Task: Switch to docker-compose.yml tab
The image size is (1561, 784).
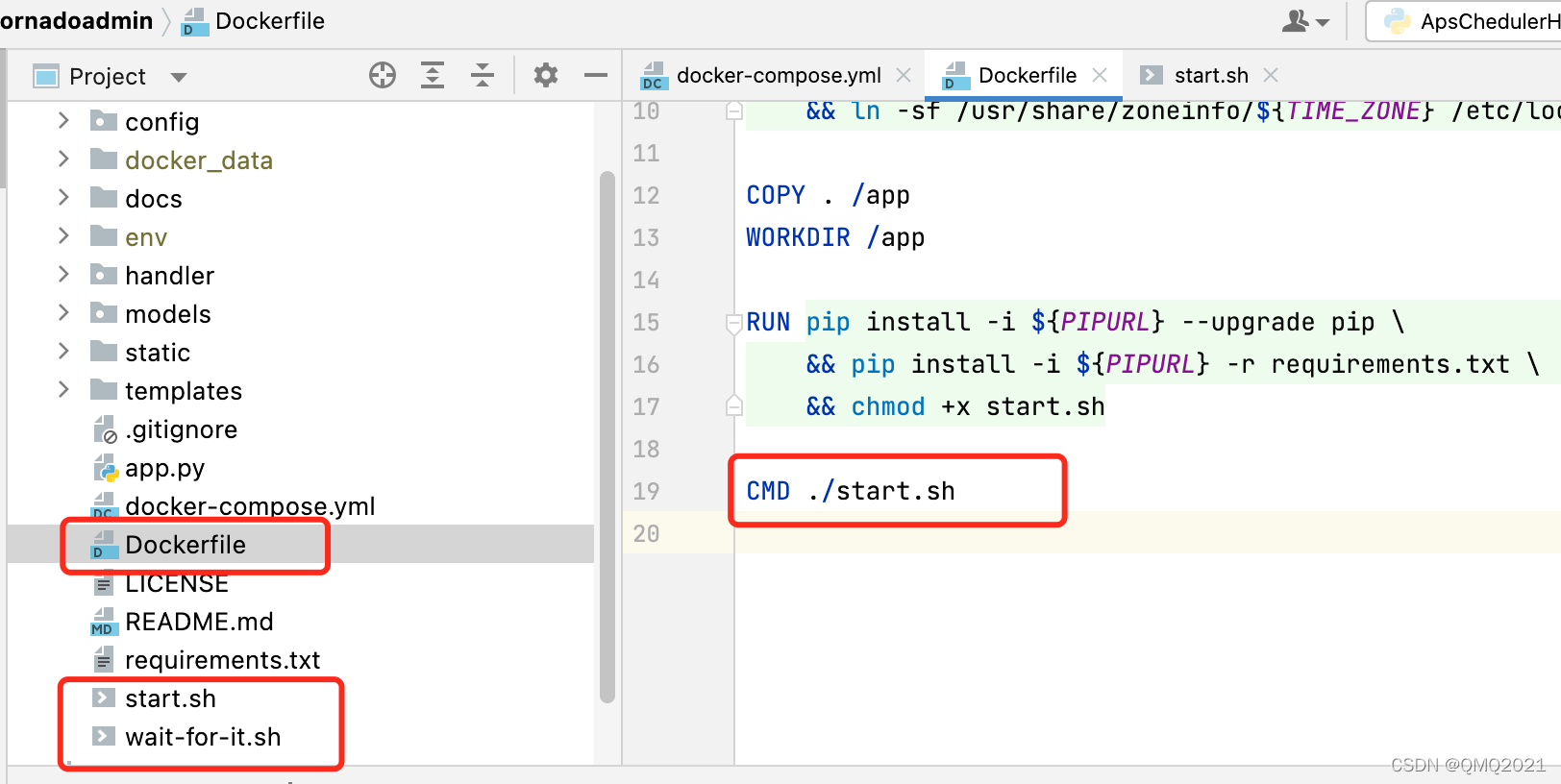Action: point(777,75)
